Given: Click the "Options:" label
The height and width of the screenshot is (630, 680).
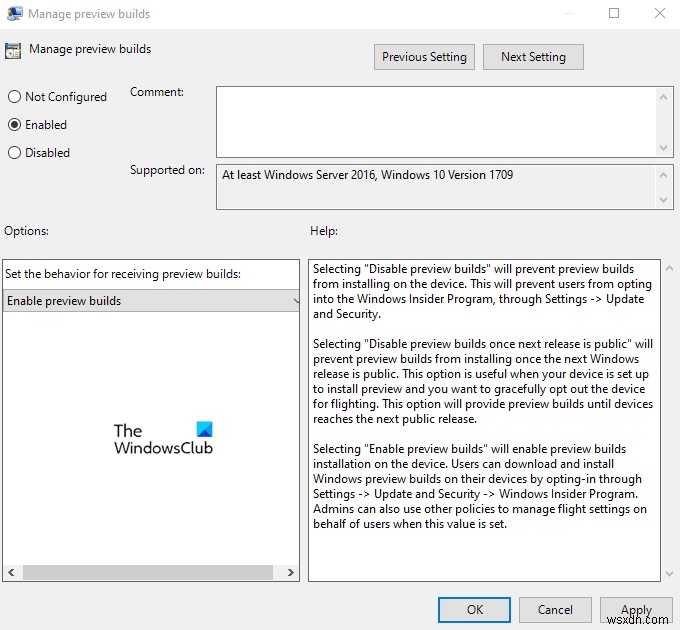Looking at the screenshot, I should [26, 231].
